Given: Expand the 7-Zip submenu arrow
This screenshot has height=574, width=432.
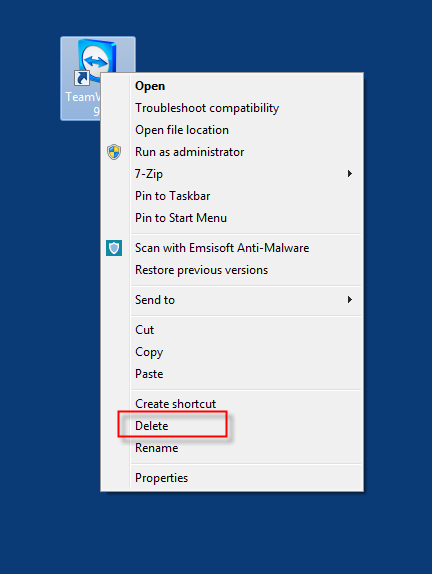Looking at the screenshot, I should click(x=350, y=174).
